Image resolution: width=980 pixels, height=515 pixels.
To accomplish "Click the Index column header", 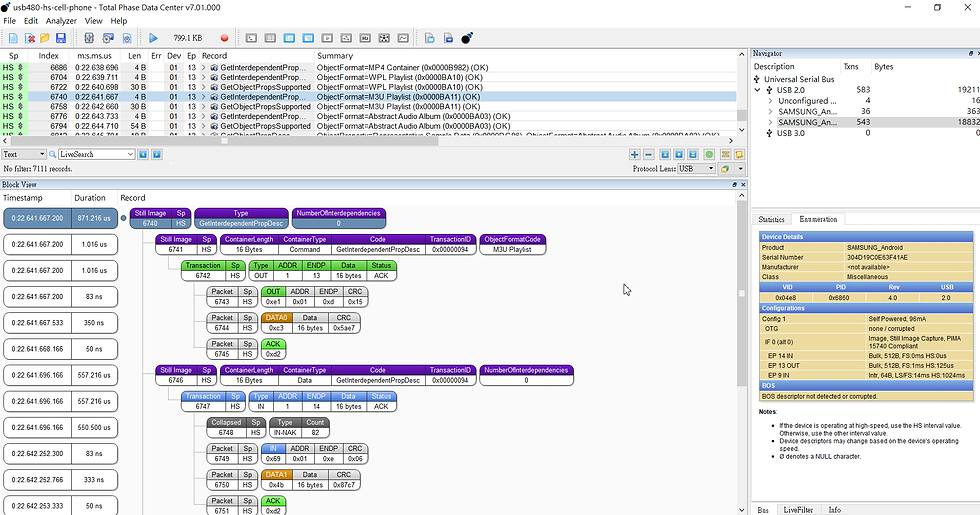I will 48,56.
